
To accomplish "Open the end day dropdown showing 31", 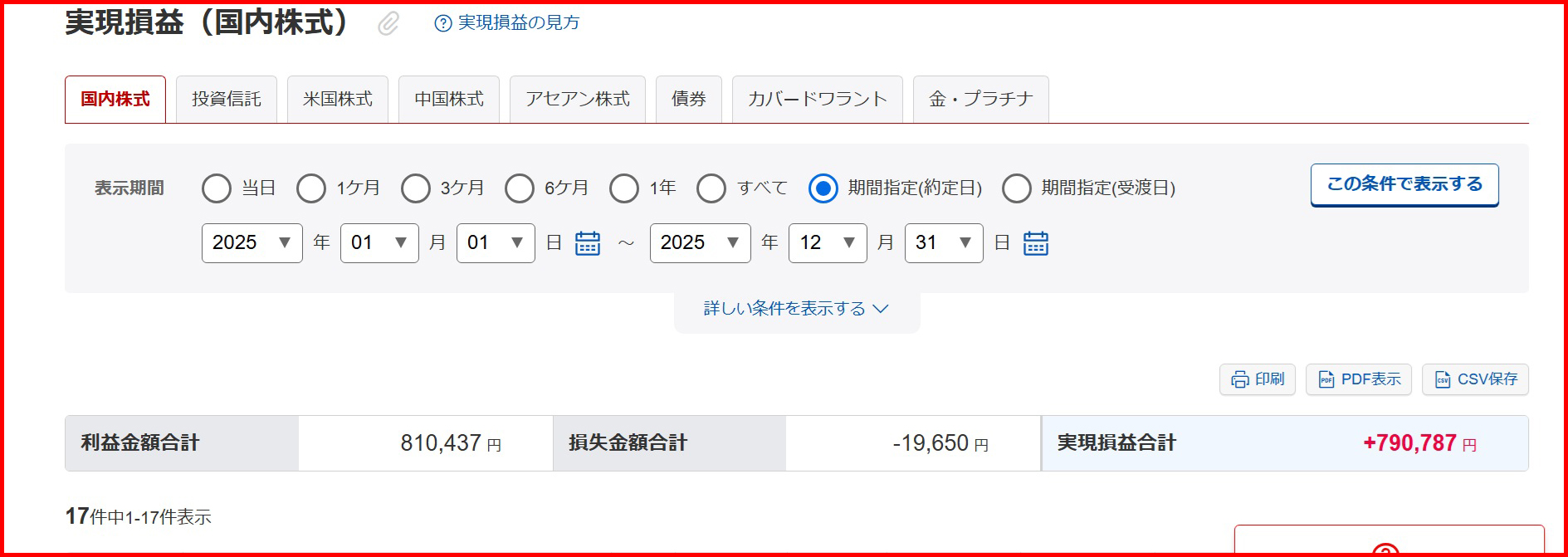I will pyautogui.click(x=943, y=243).
